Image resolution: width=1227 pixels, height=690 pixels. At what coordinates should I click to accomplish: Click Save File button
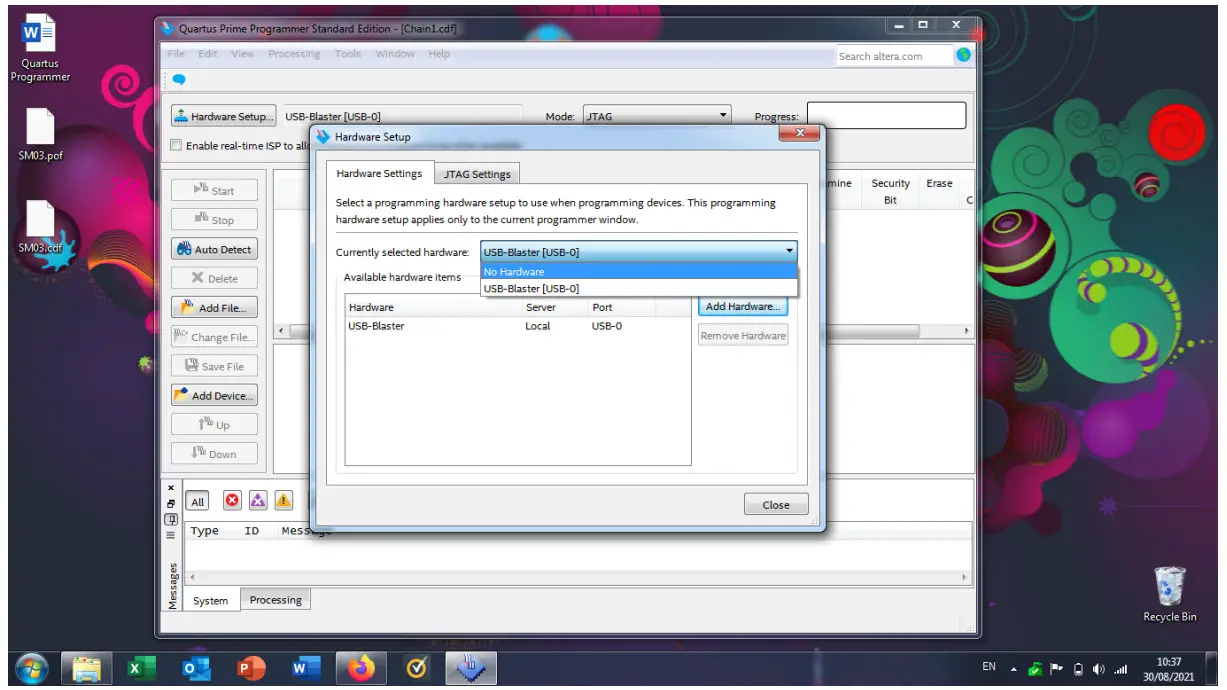tap(214, 366)
